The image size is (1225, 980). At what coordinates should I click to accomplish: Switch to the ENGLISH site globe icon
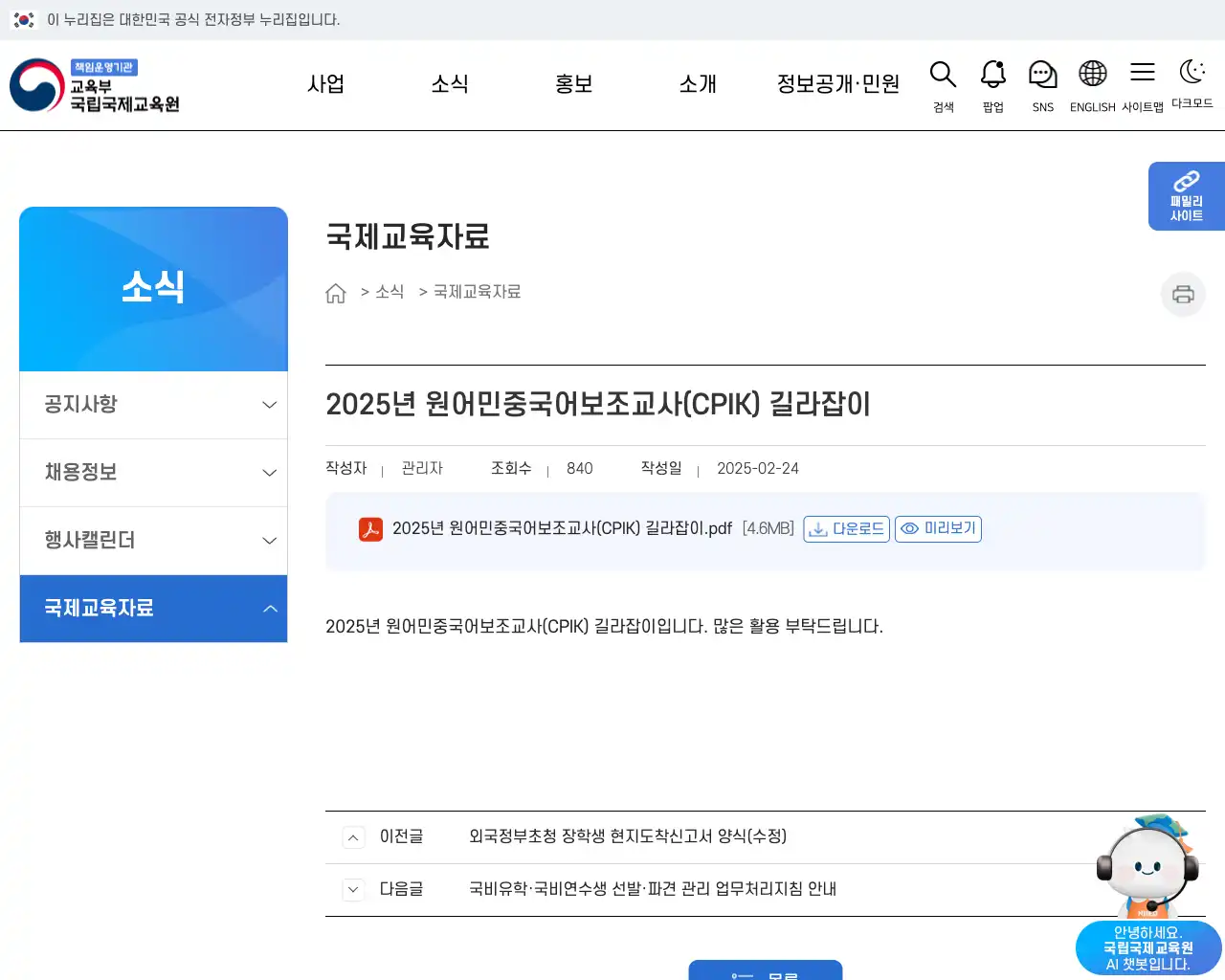click(x=1093, y=74)
